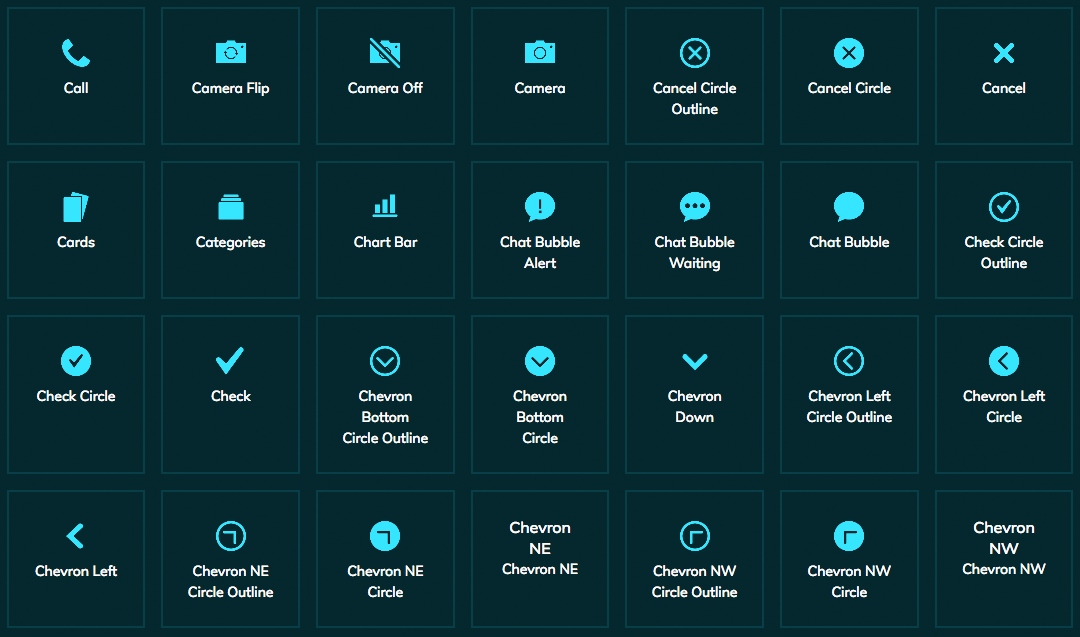Screen dimensions: 1080x637
Task: Select Chevron Bottom Circle Outline icon
Action: (x=385, y=361)
